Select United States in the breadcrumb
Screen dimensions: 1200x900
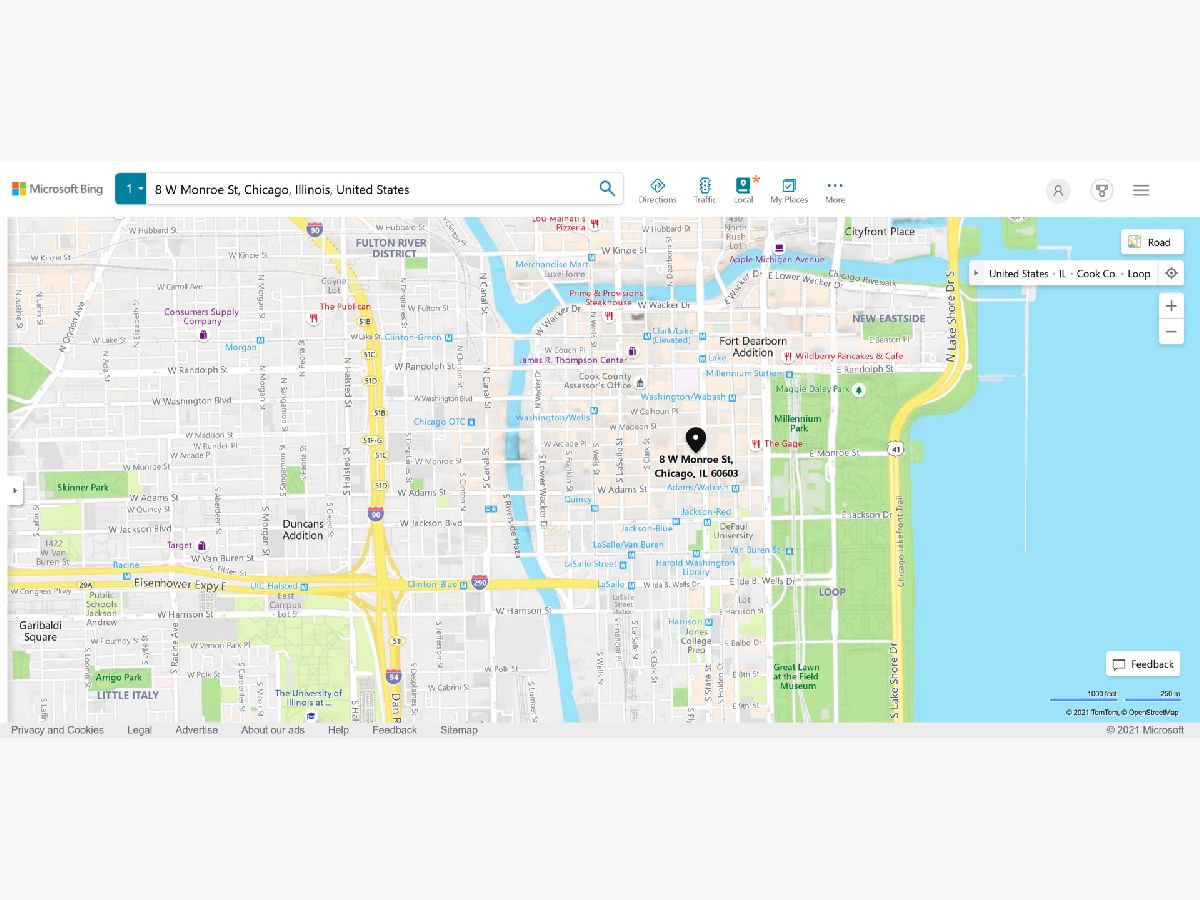[1019, 273]
